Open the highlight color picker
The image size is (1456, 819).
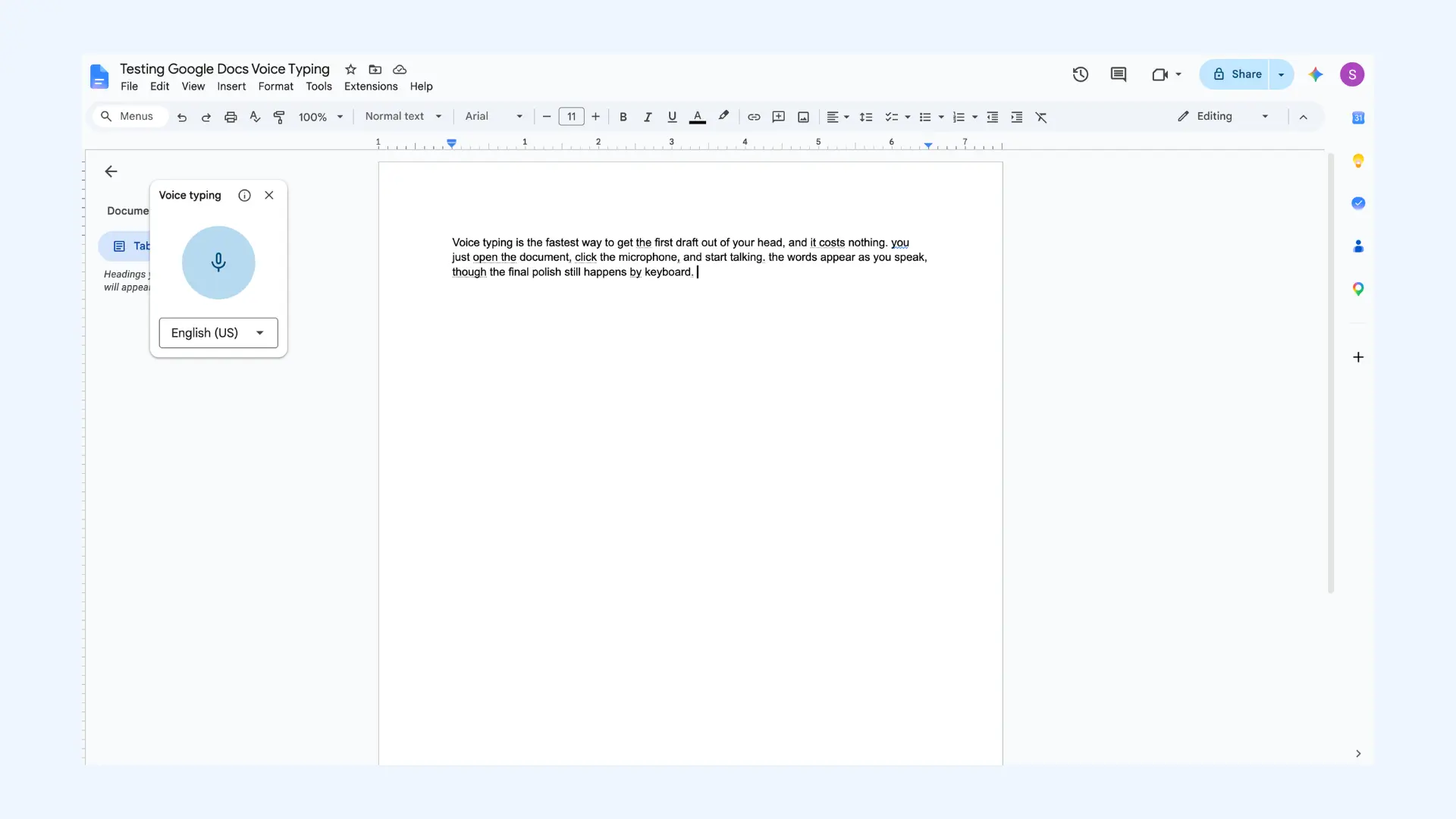click(723, 117)
